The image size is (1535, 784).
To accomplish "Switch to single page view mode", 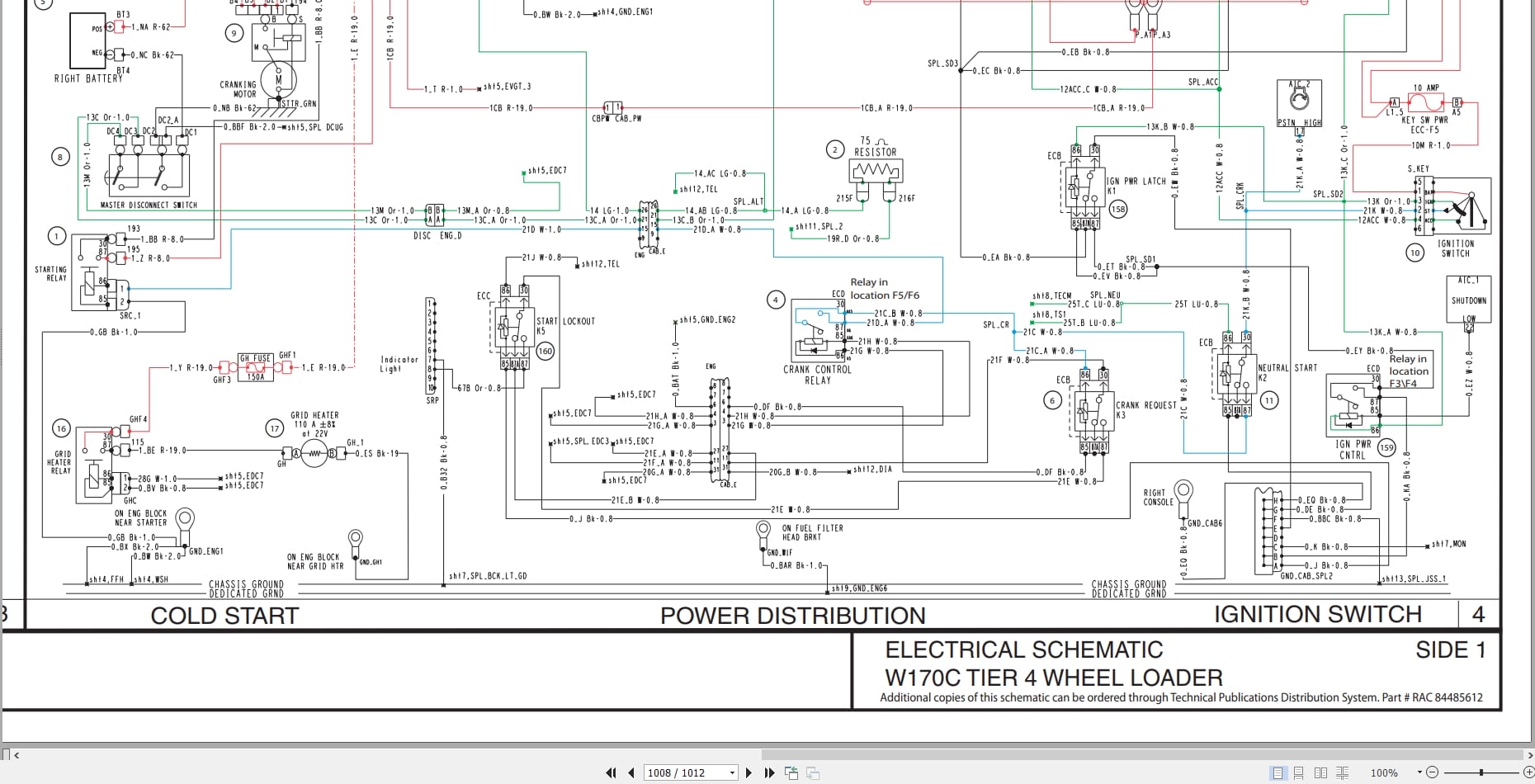I will (1278, 773).
